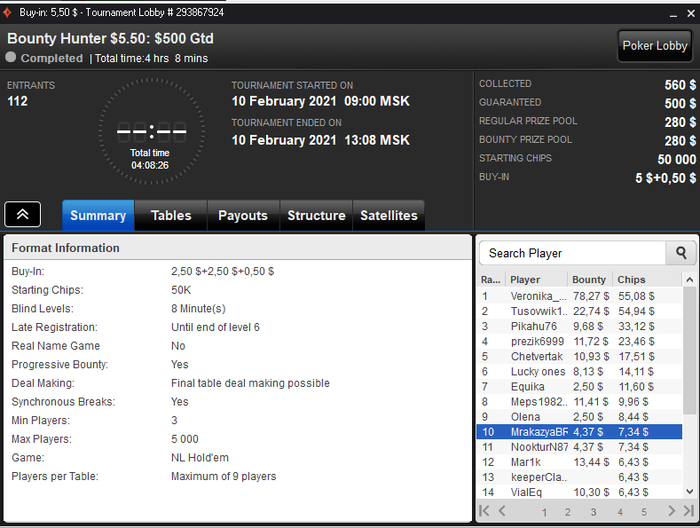The image size is (700, 528).
Task: Go to previous page of player list
Action: pos(502,511)
